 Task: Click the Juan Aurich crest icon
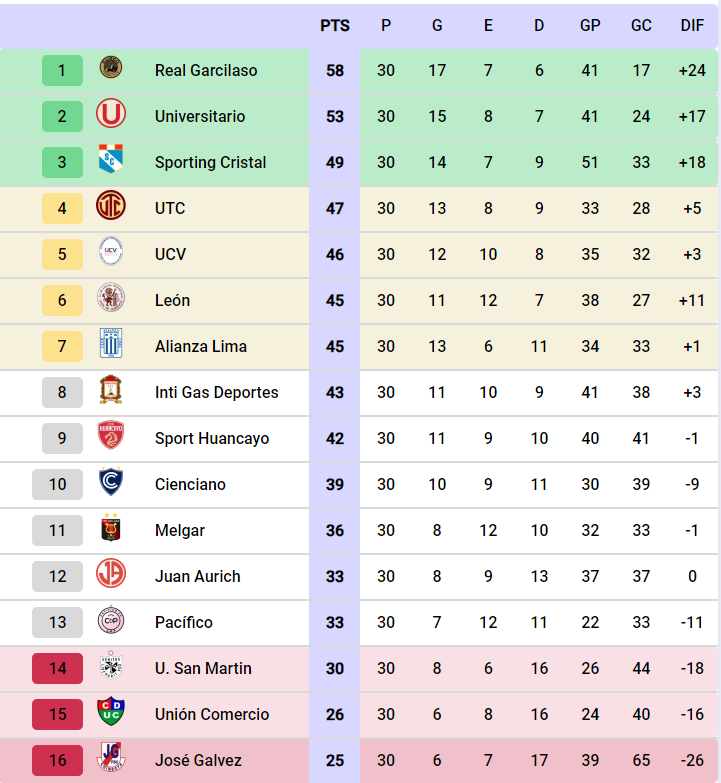click(x=111, y=575)
